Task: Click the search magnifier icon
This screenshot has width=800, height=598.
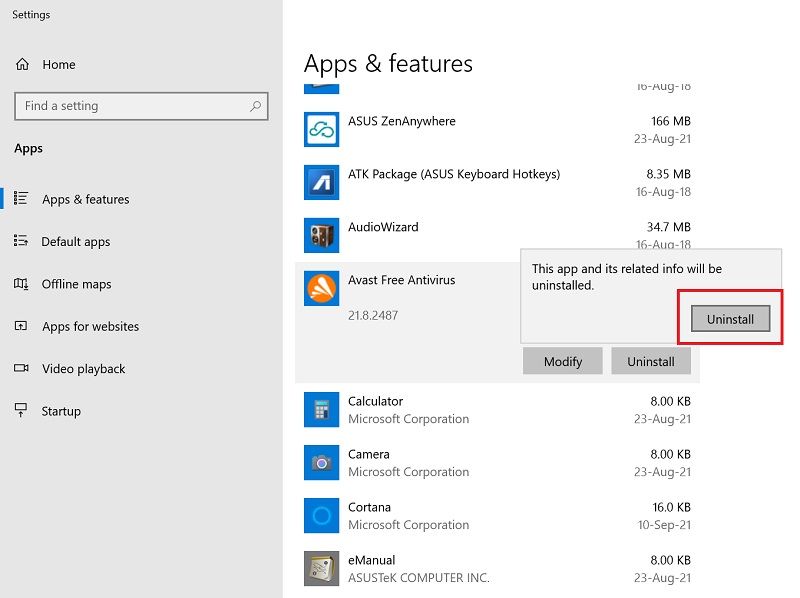Action: click(x=258, y=106)
